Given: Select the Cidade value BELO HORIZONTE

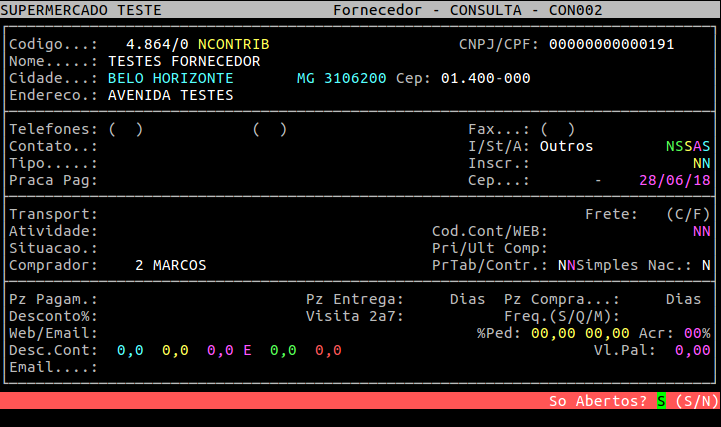Looking at the screenshot, I should point(170,78).
